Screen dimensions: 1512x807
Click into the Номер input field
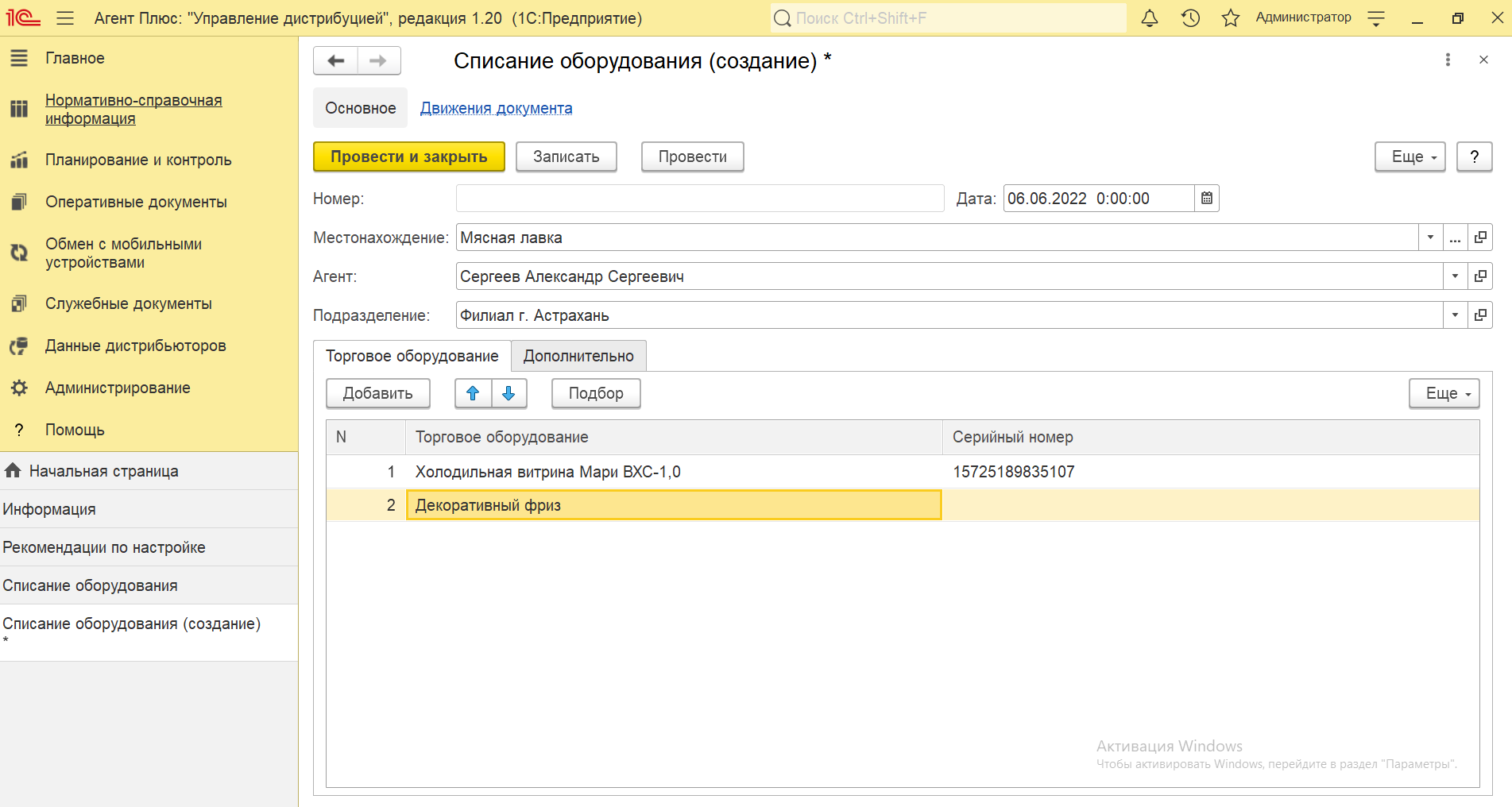click(x=699, y=199)
